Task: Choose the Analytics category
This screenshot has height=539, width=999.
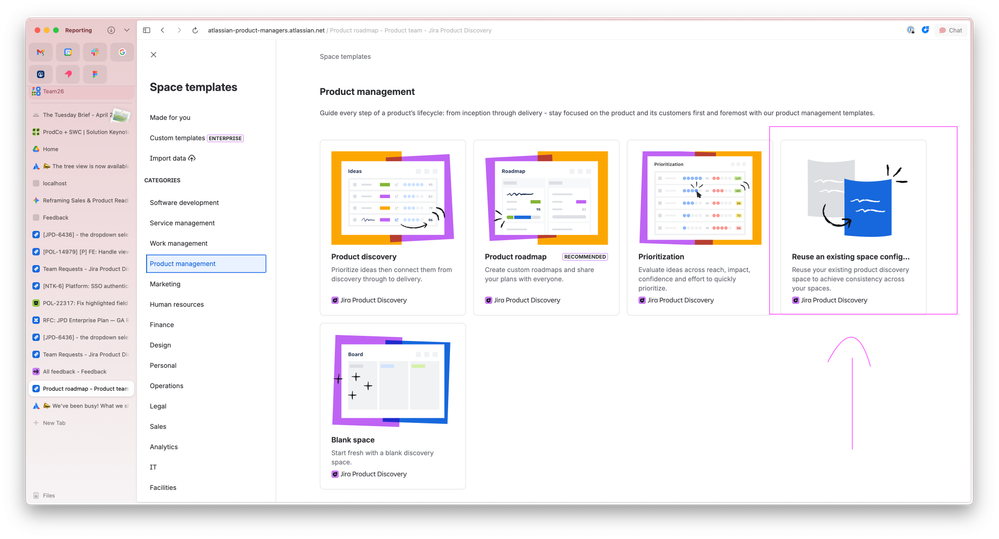Action: [164, 447]
